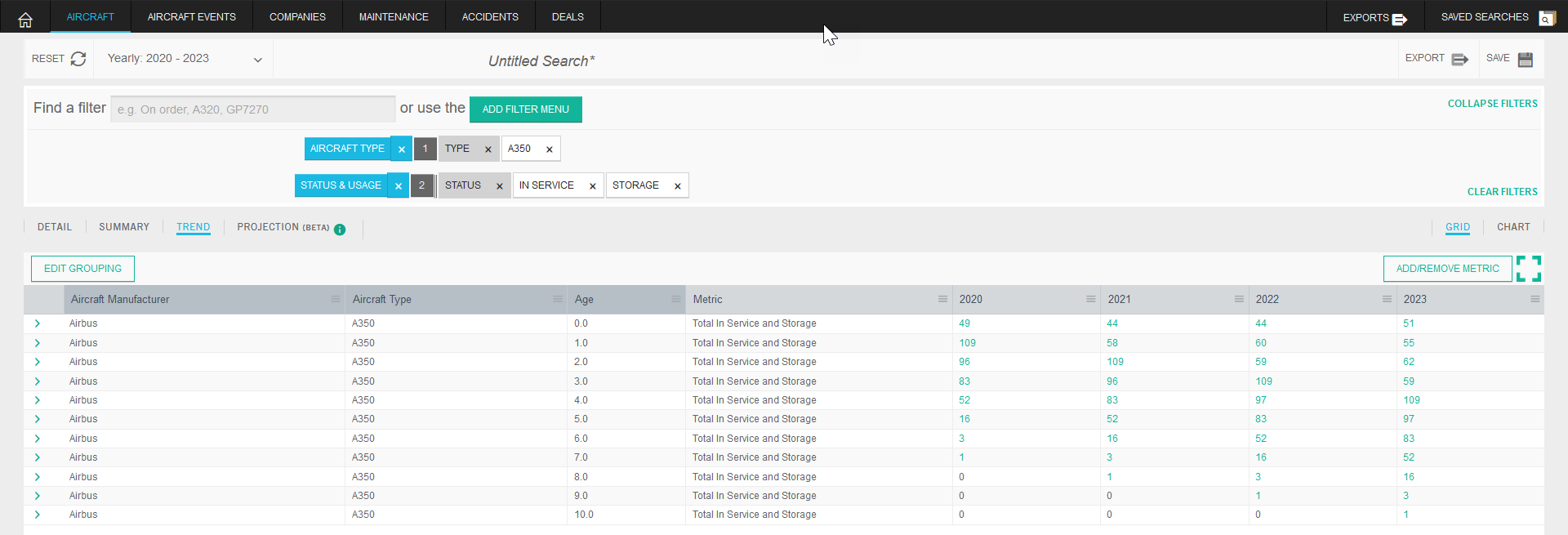Open the Aircraft Events menu

192,16
